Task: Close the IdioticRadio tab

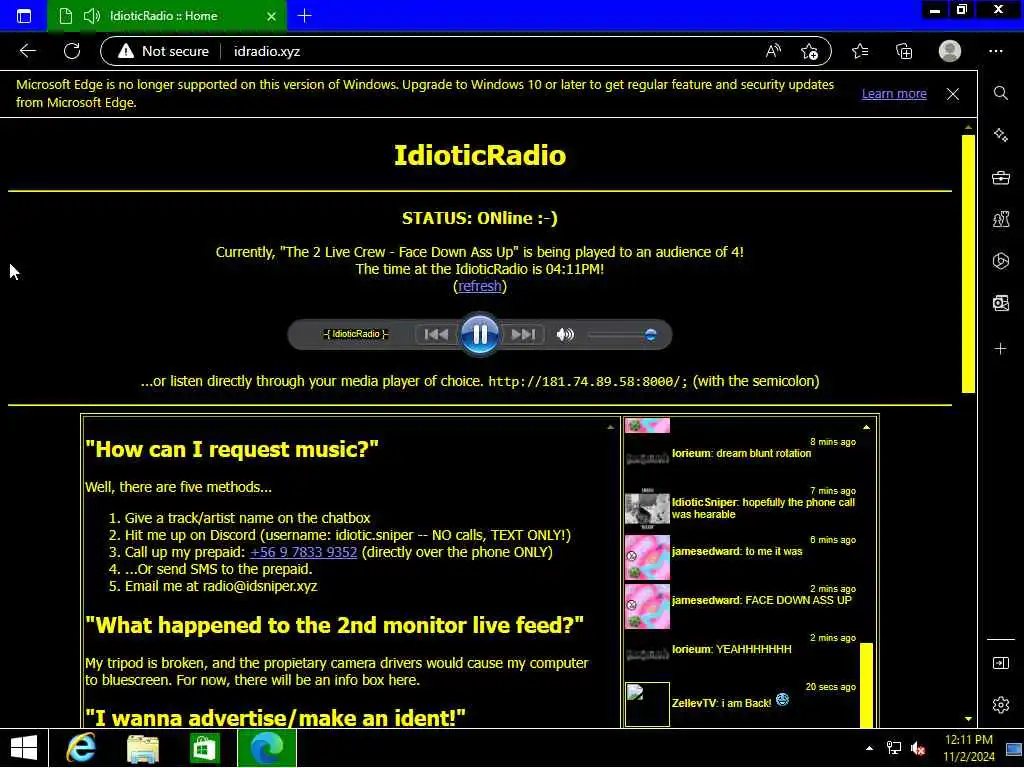Action: click(272, 16)
